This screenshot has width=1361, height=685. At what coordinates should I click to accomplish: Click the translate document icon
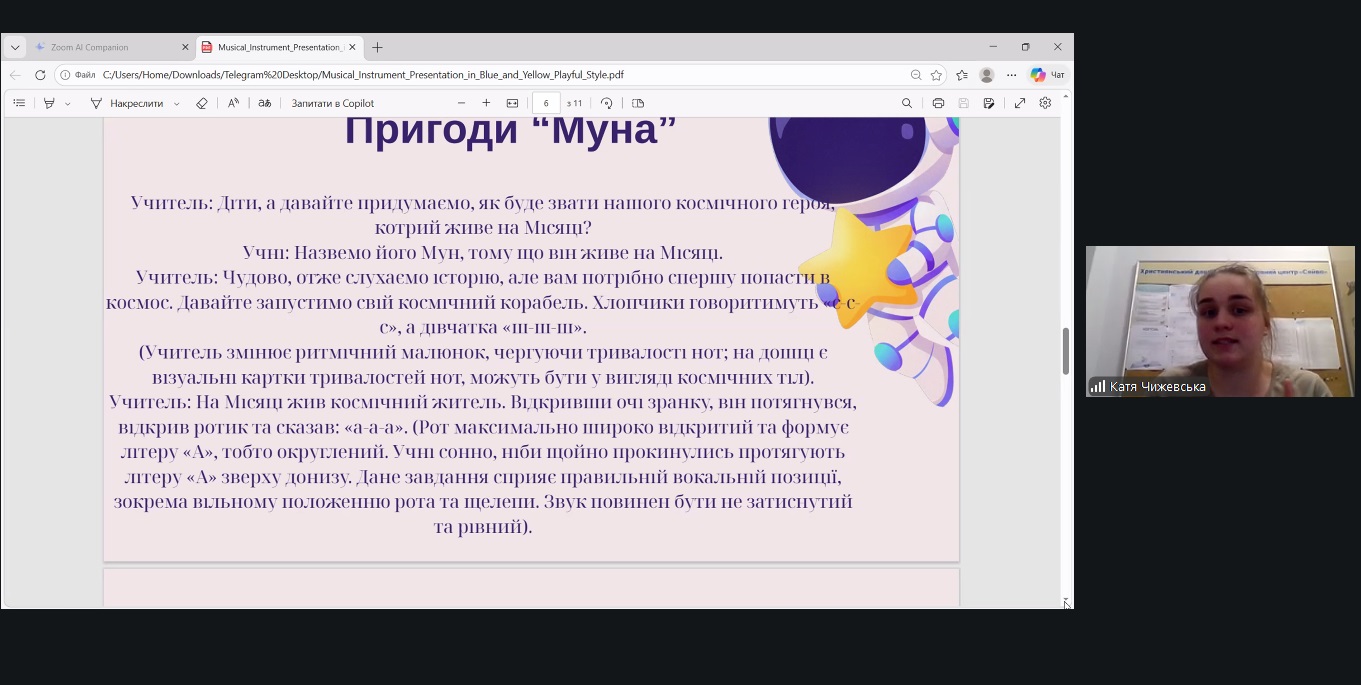click(265, 103)
